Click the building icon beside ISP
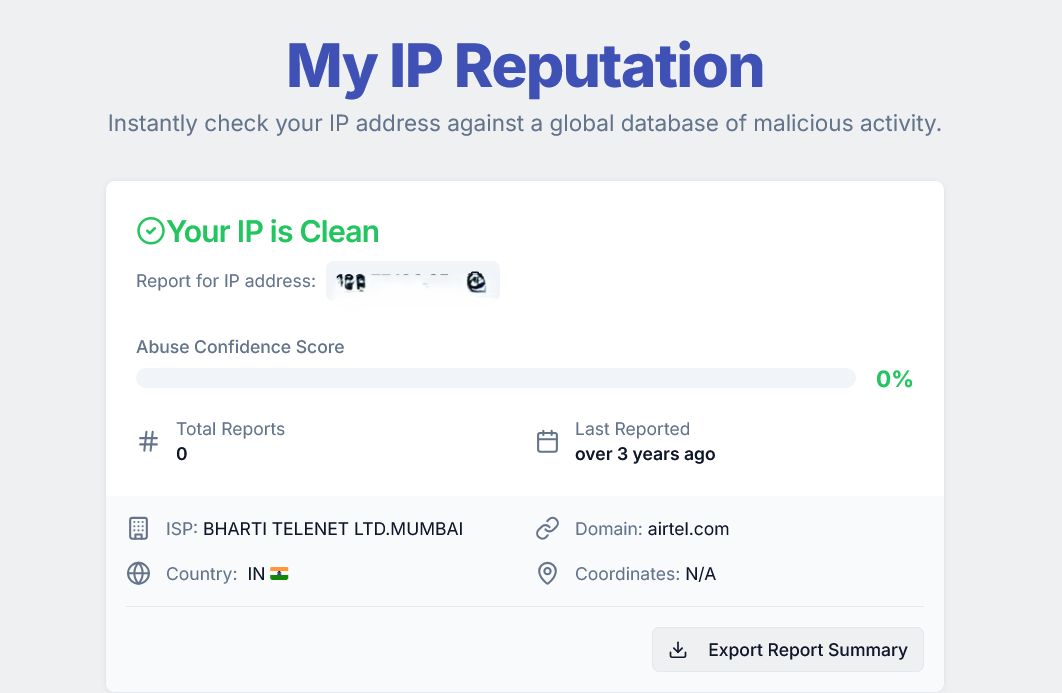The height and width of the screenshot is (693, 1062). click(138, 528)
